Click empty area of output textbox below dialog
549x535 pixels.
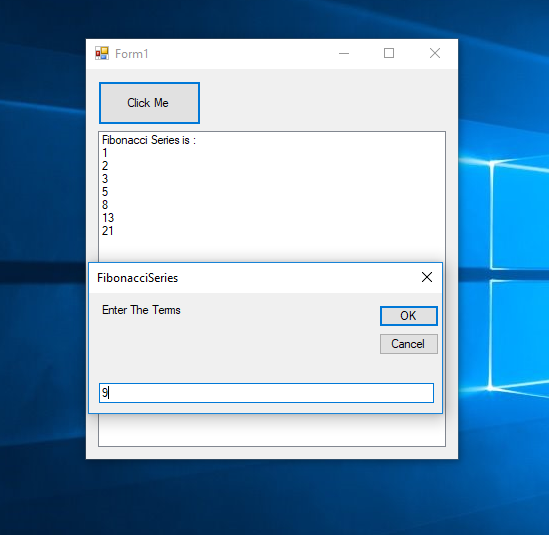click(272, 430)
